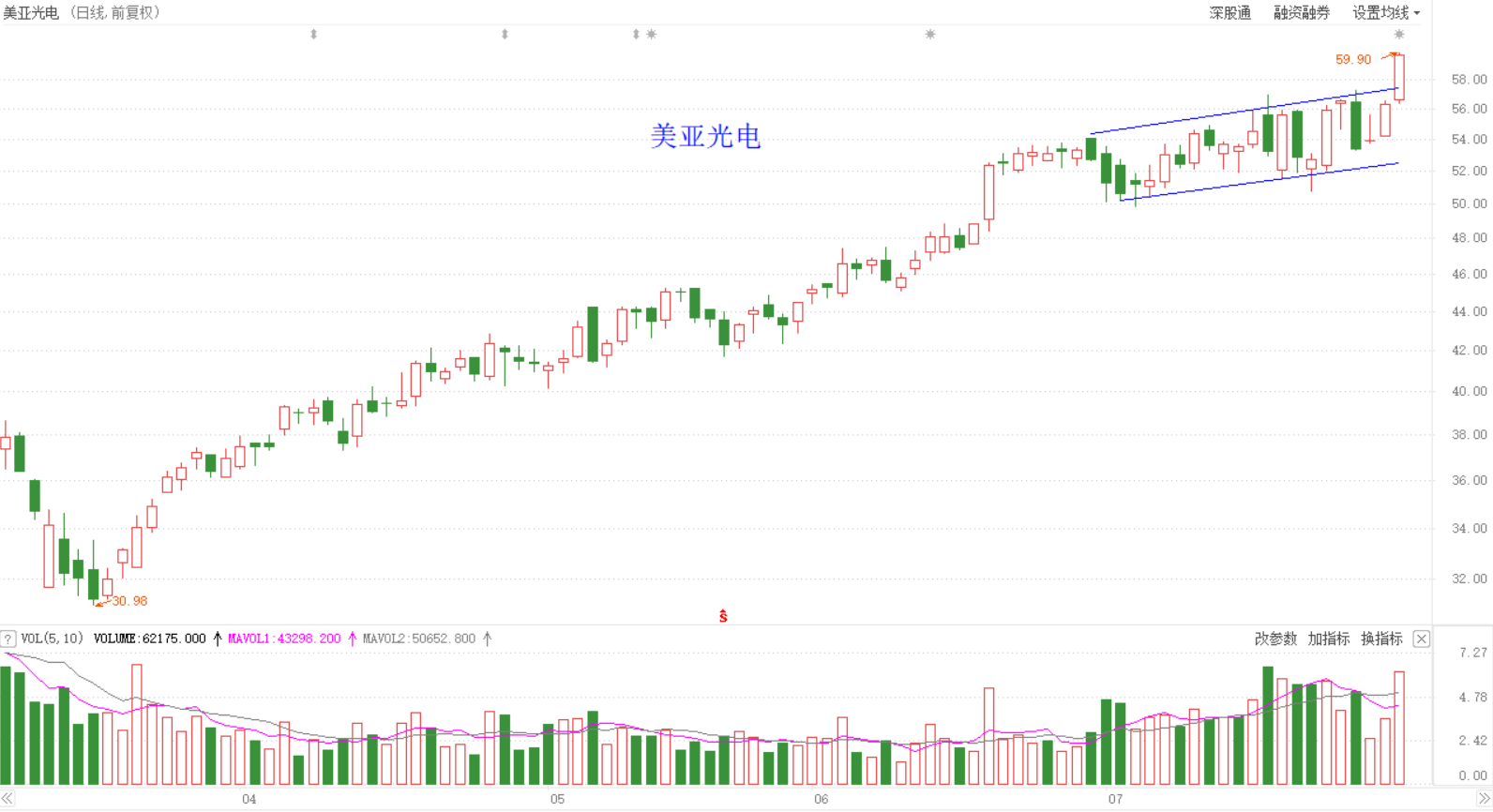Click the 4.78 volume axis label
The height and width of the screenshot is (812, 1493).
click(1473, 698)
